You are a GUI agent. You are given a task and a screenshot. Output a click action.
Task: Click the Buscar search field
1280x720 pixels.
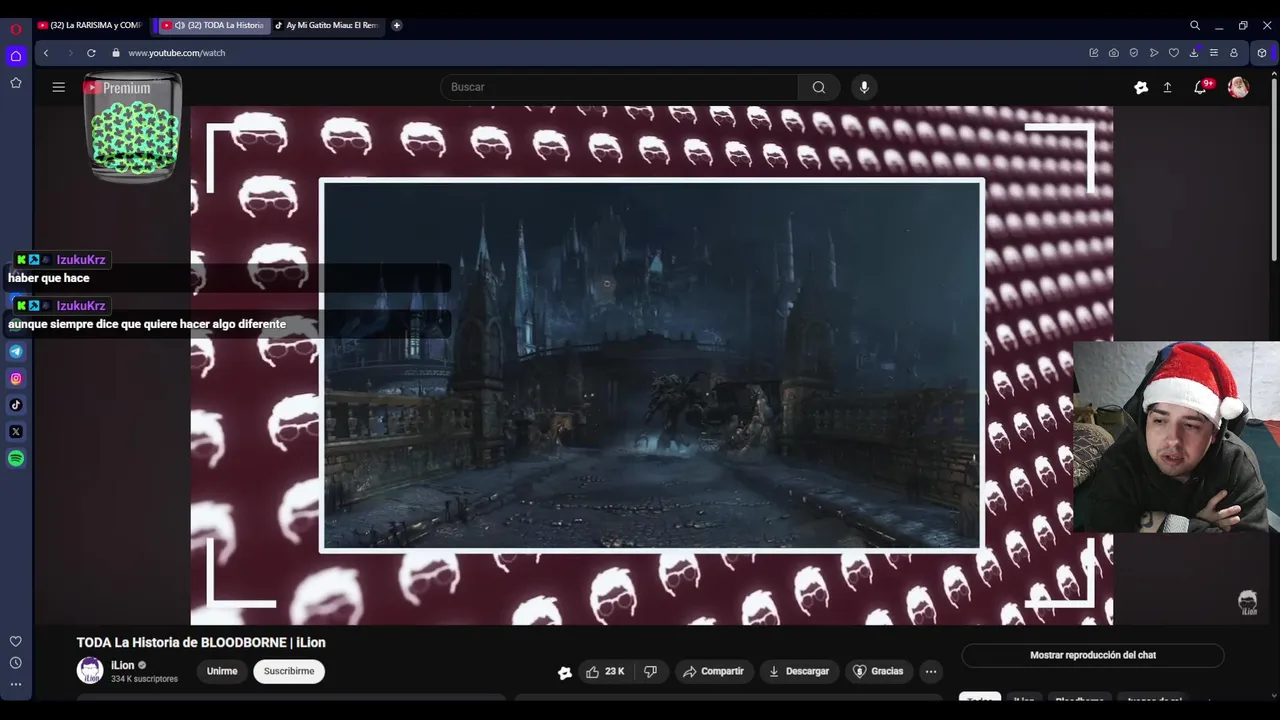pyautogui.click(x=620, y=87)
